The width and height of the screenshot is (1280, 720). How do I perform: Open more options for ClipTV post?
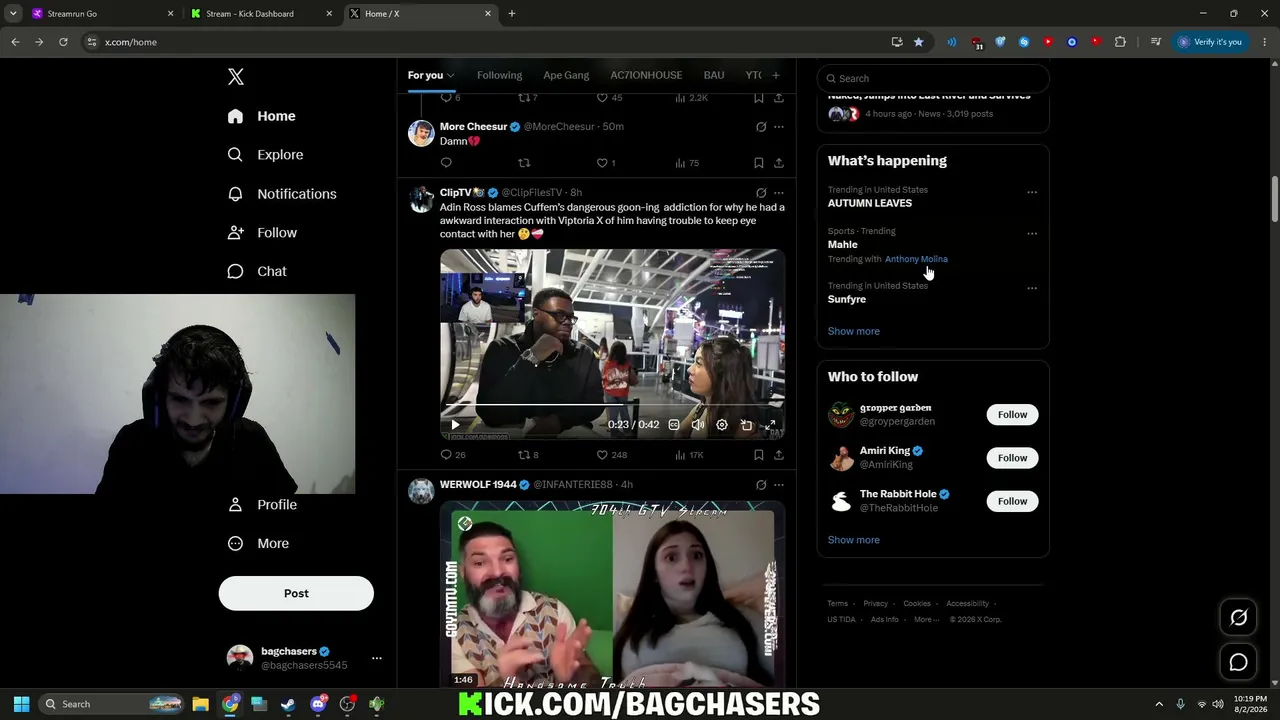tap(779, 193)
